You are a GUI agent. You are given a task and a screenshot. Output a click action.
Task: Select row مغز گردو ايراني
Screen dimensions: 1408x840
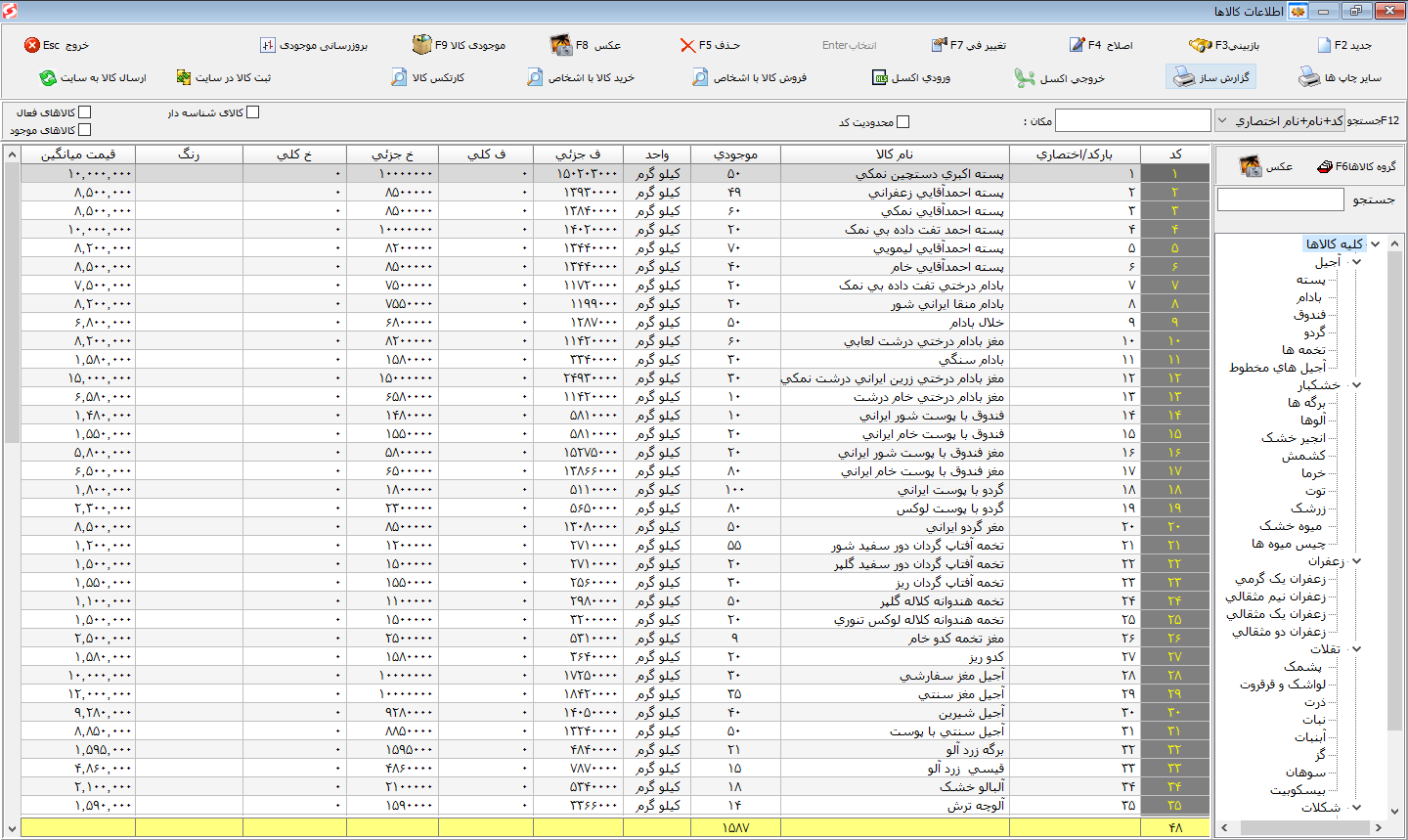615,527
